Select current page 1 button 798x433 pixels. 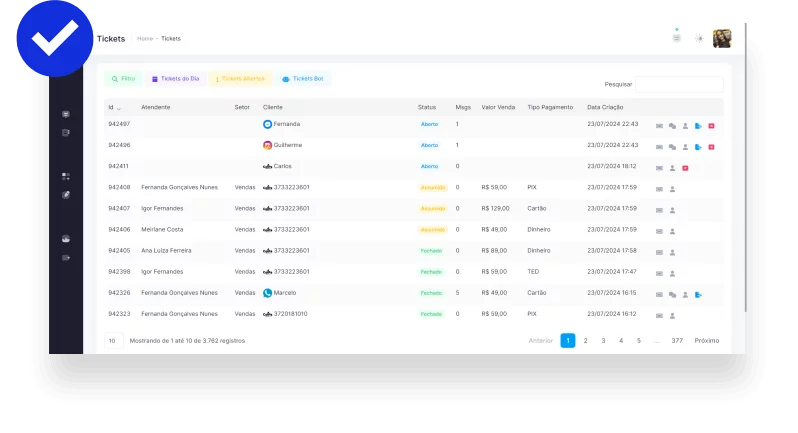tap(568, 341)
